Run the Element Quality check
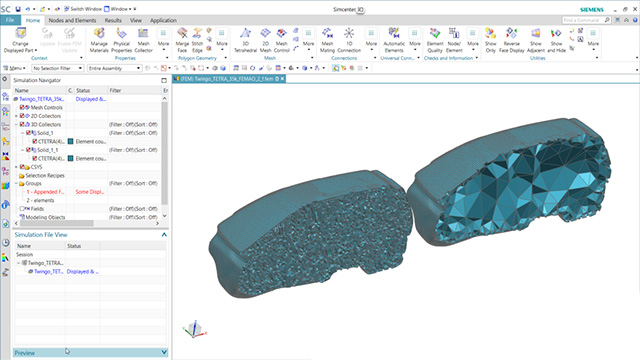The image size is (640, 360). 435,40
